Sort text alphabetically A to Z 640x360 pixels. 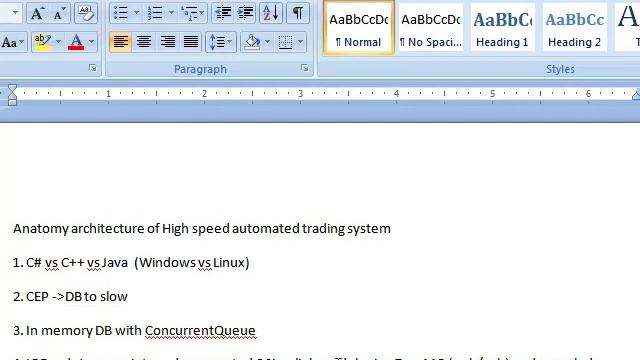point(271,13)
